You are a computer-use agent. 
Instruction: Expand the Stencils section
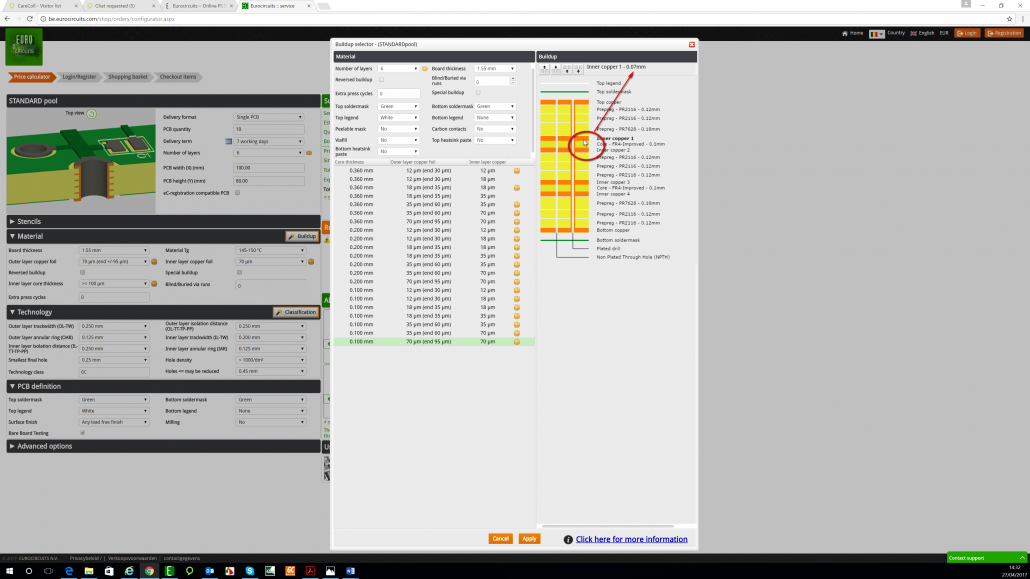point(164,221)
